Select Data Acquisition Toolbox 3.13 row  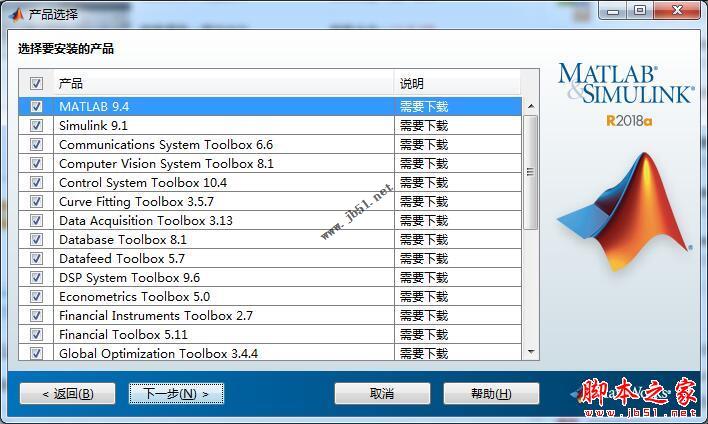(270, 220)
